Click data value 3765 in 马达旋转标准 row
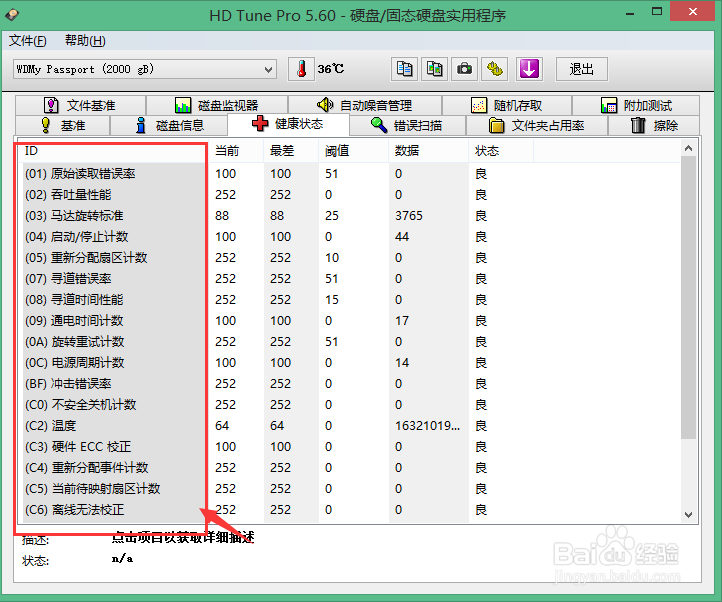 (409, 216)
